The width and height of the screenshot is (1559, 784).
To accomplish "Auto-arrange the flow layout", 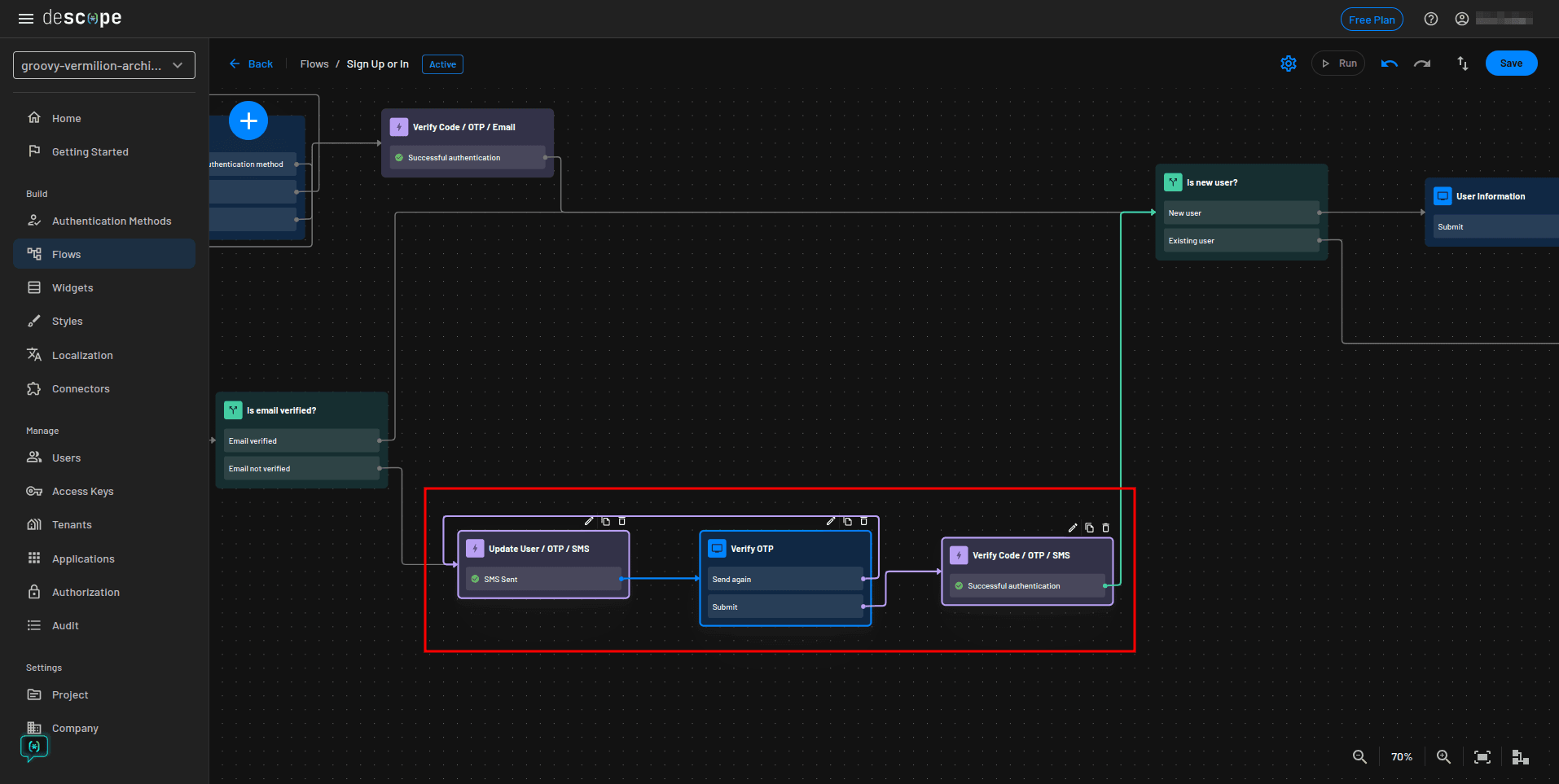I will tap(1520, 756).
